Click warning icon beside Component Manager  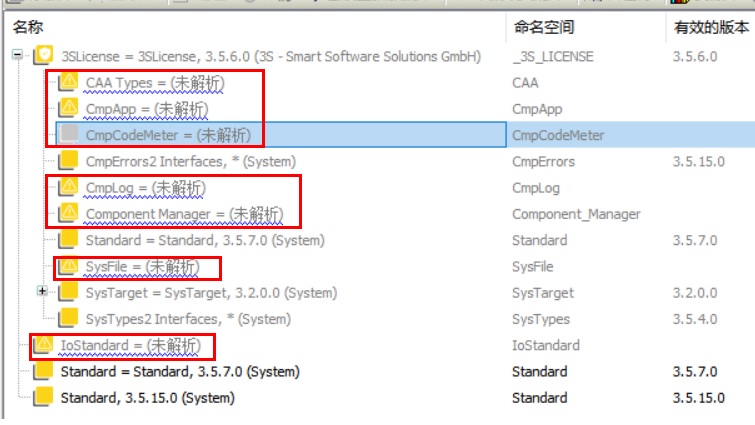pos(69,213)
